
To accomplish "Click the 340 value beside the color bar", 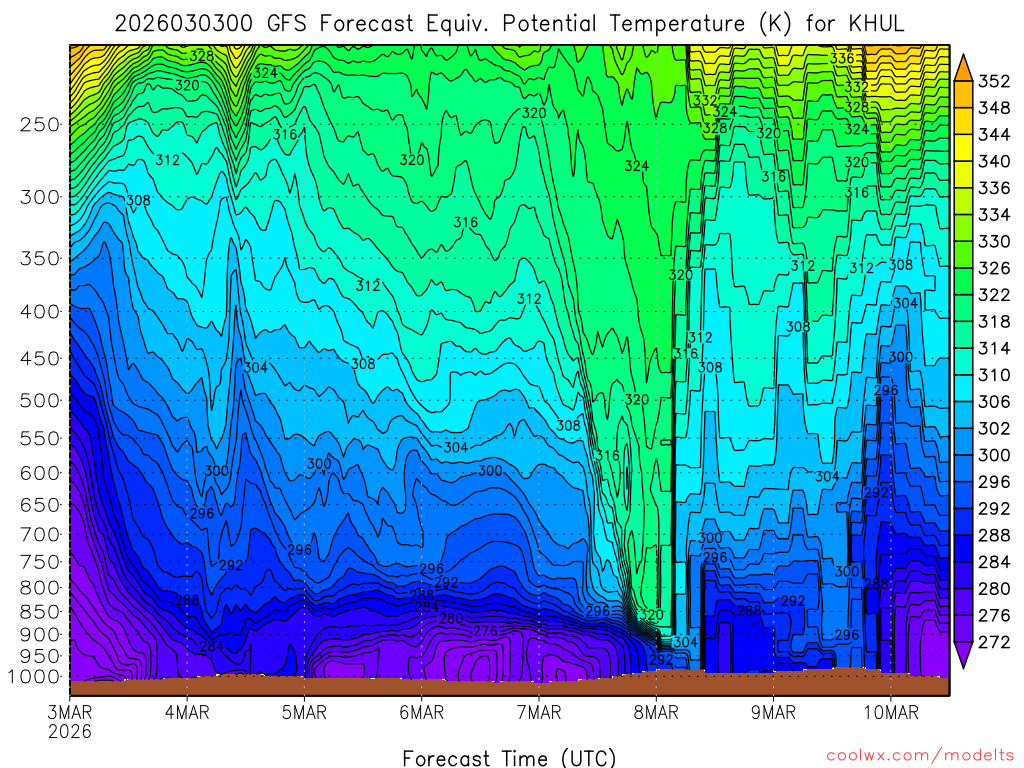I will [994, 161].
